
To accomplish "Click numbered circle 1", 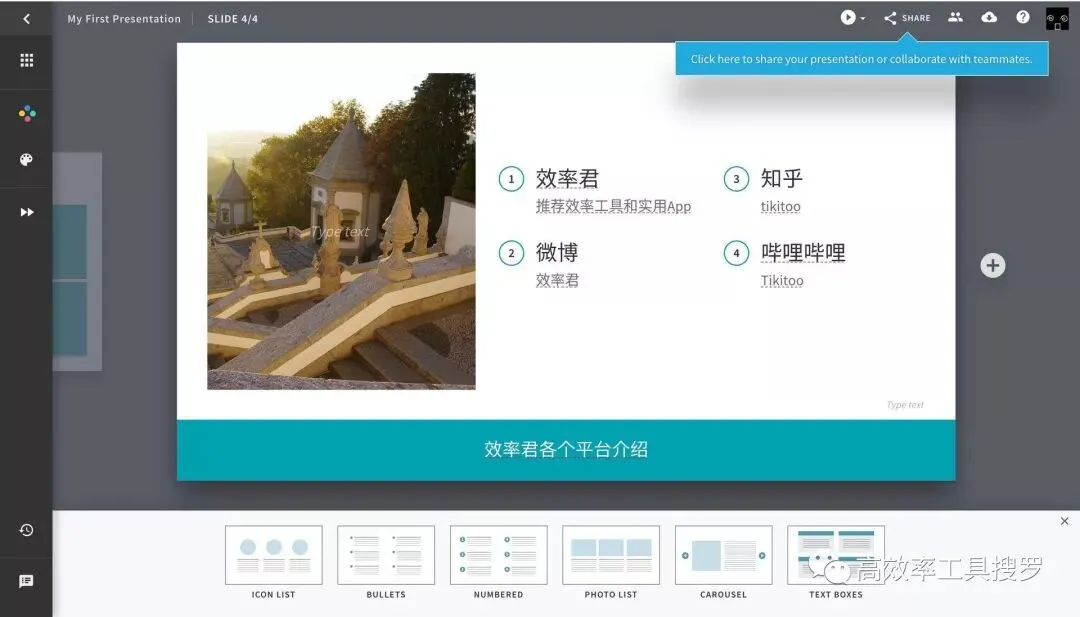I will 511,179.
